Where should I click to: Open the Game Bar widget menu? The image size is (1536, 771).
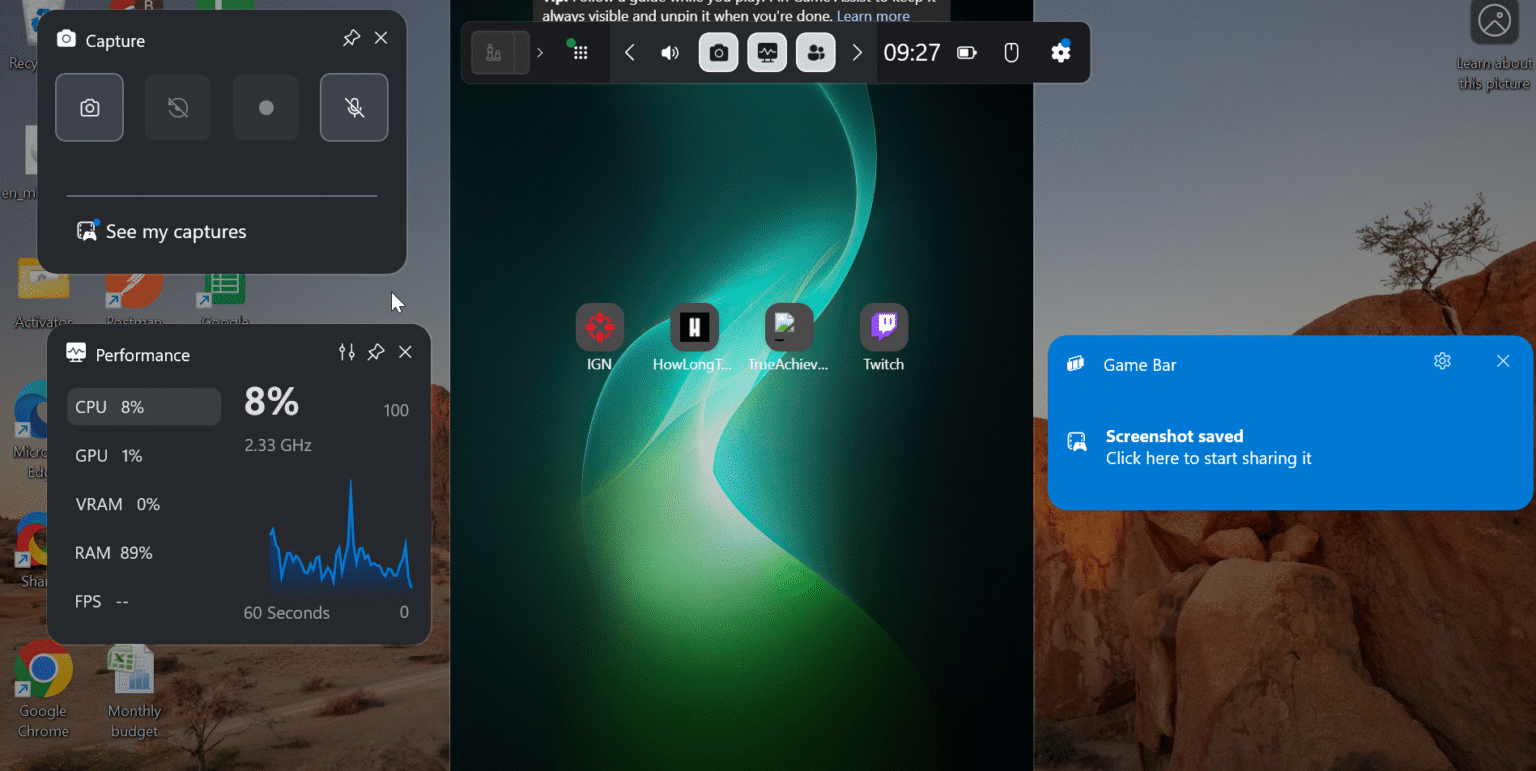pos(580,52)
